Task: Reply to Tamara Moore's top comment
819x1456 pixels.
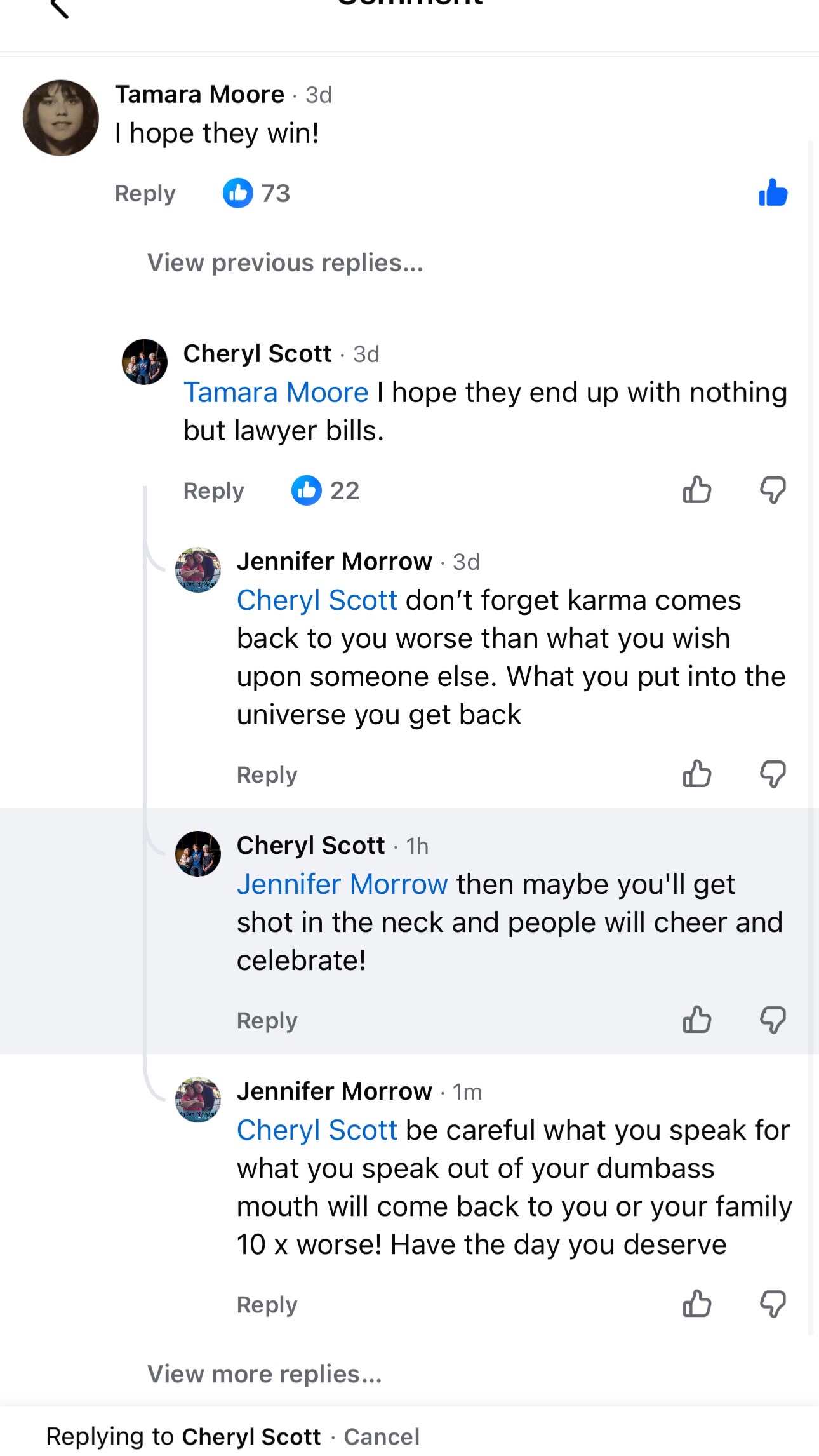Action: point(145,194)
